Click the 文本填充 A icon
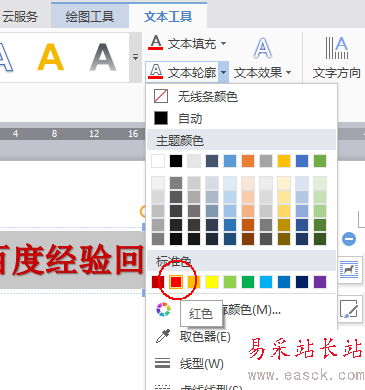 (x=156, y=43)
